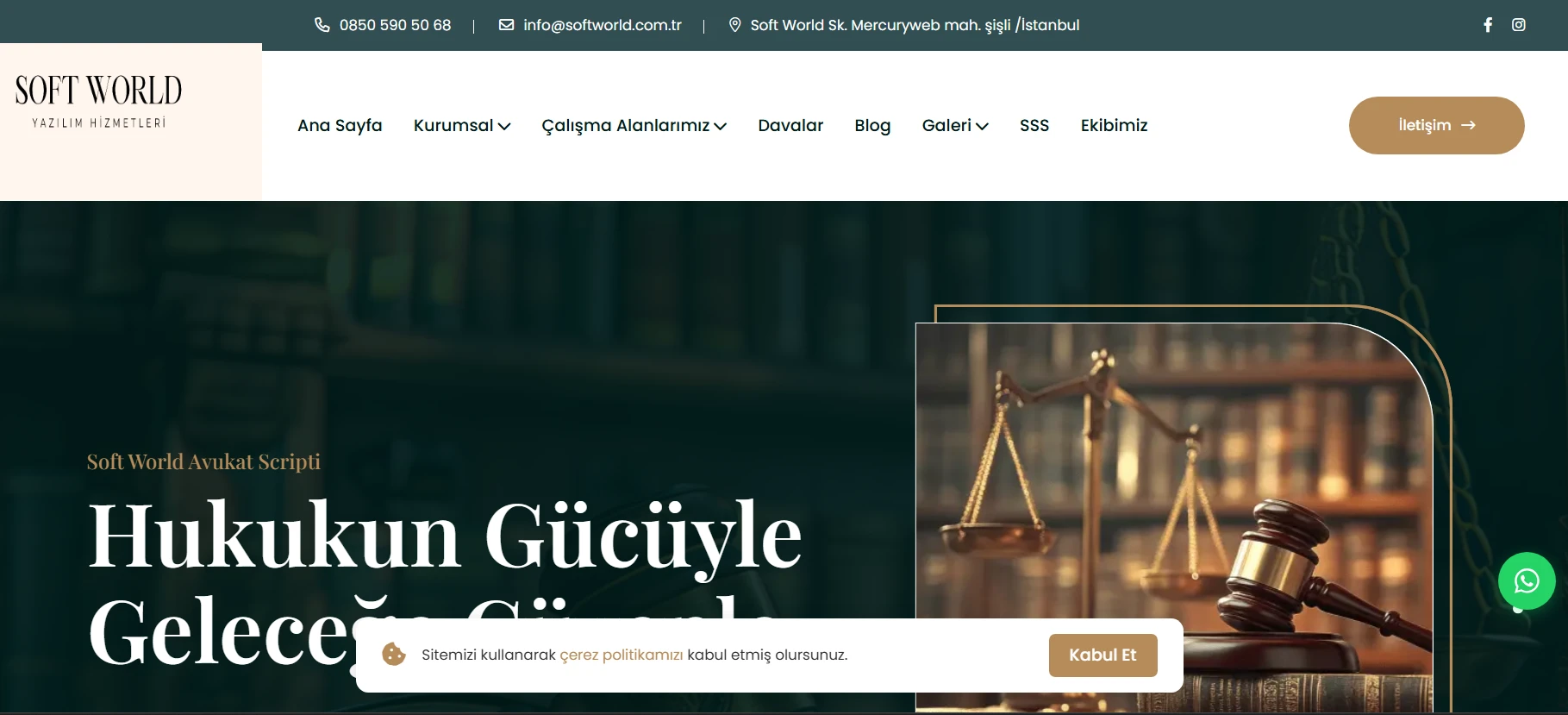Viewport: 1568px width, 715px height.
Task: Go to Ana Sayfa menu item
Action: click(x=340, y=126)
